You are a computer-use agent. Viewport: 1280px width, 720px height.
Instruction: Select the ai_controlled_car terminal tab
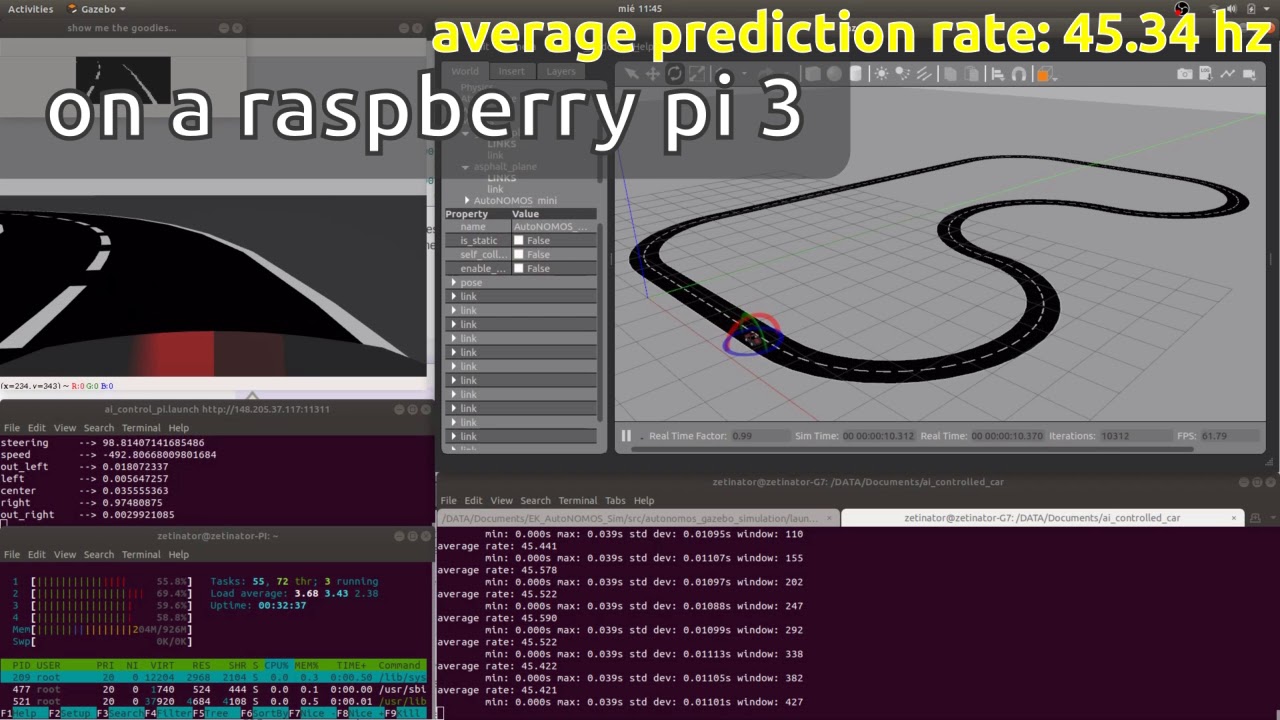(1041, 518)
